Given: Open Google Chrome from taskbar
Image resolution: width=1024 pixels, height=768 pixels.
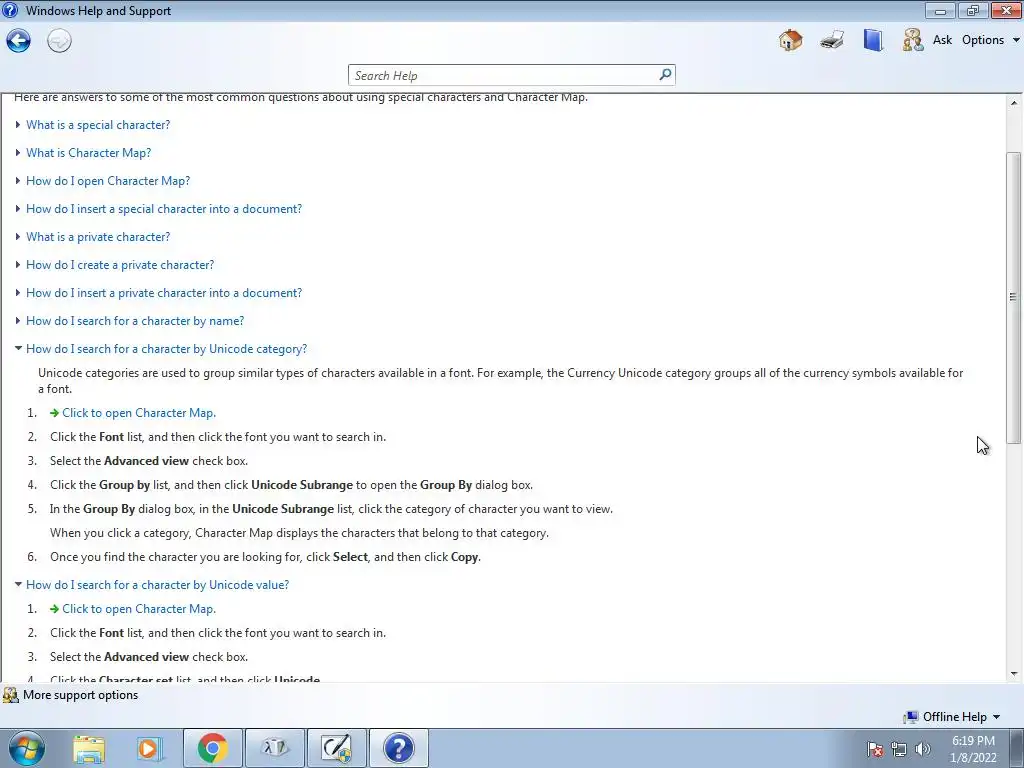Looking at the screenshot, I should click(213, 748).
